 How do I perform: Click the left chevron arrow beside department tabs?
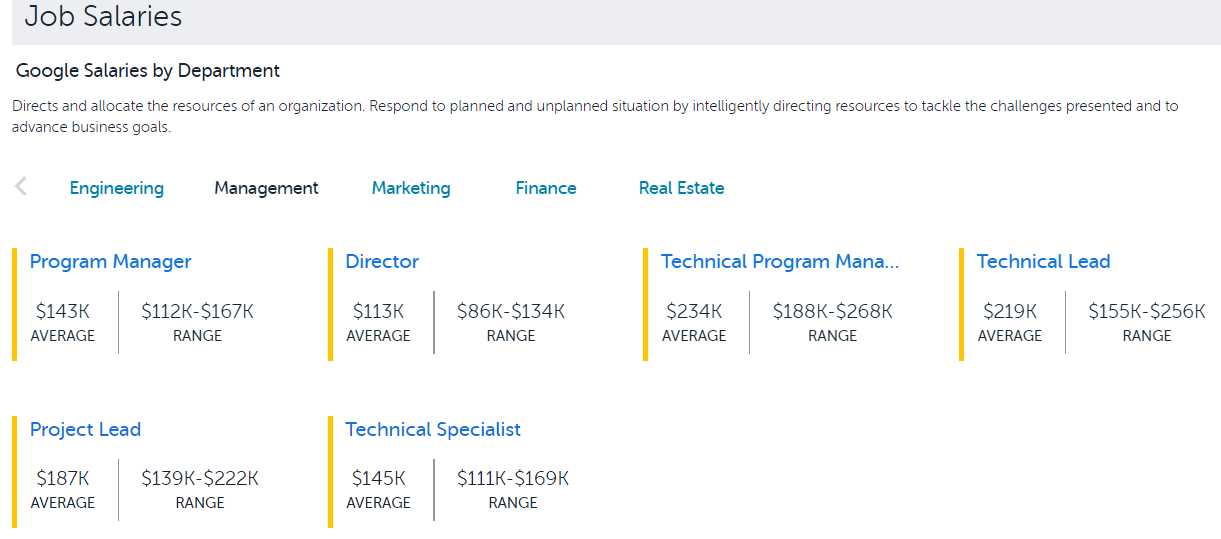click(21, 187)
